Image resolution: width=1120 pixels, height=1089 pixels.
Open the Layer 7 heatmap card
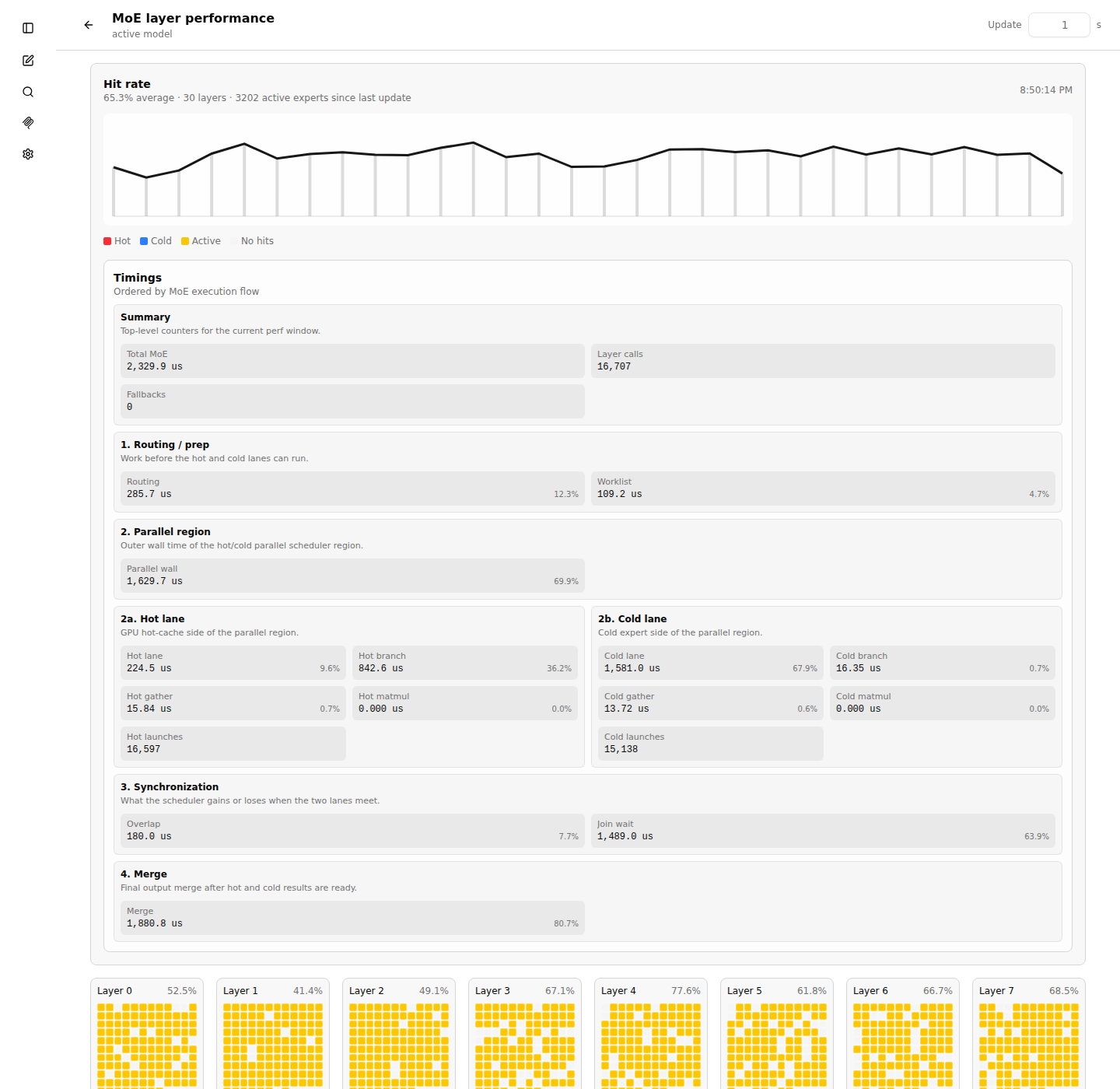pyautogui.click(x=1029, y=1034)
